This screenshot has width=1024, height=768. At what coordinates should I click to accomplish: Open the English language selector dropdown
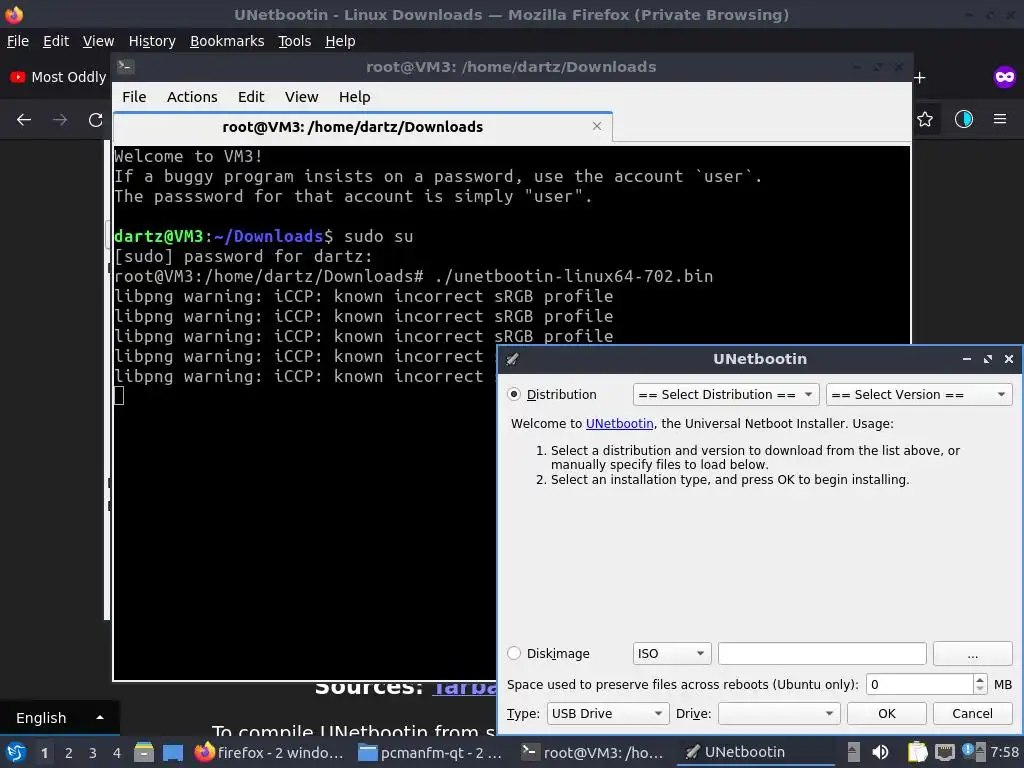[x=59, y=718]
